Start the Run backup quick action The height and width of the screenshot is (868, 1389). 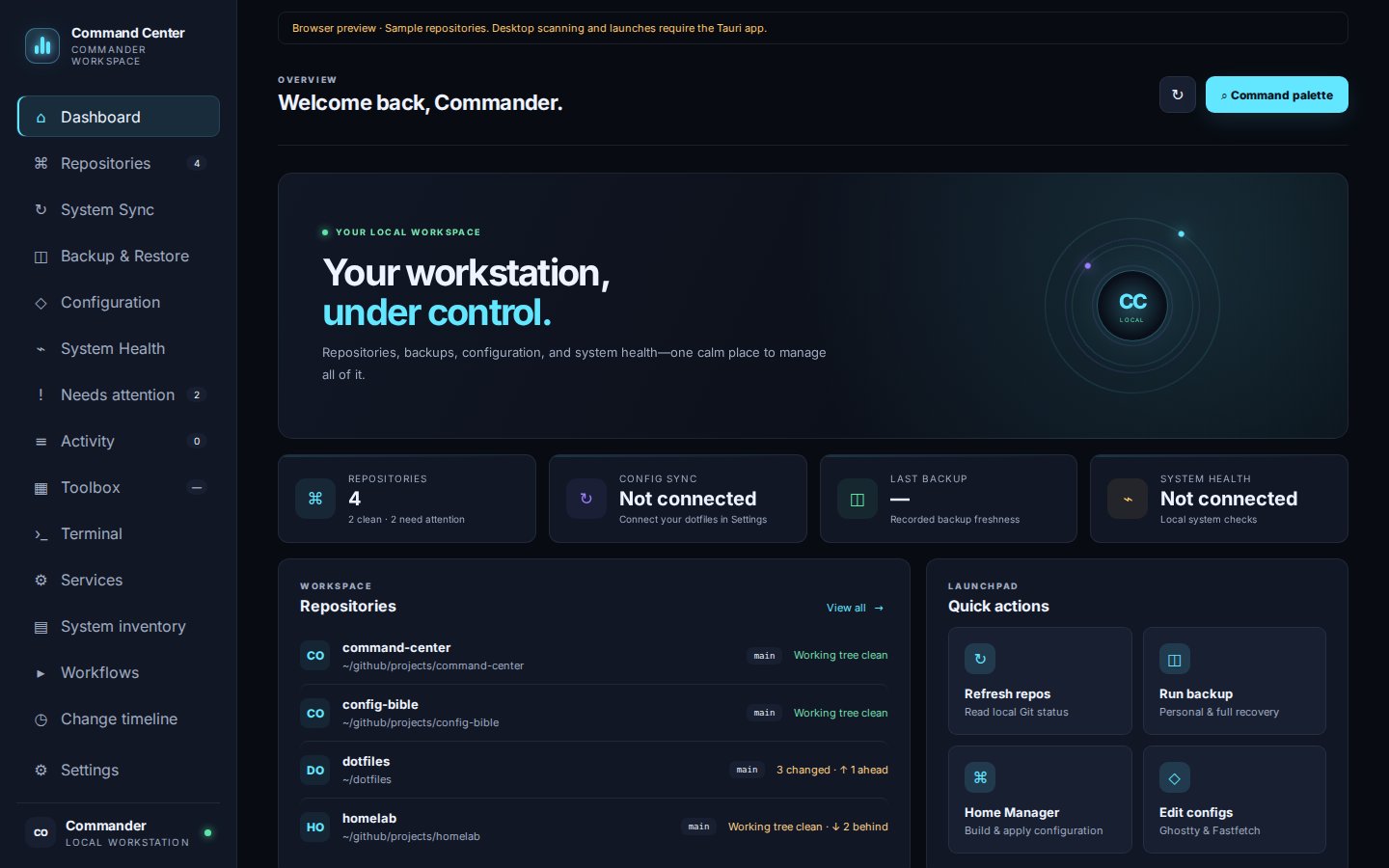click(x=1235, y=681)
